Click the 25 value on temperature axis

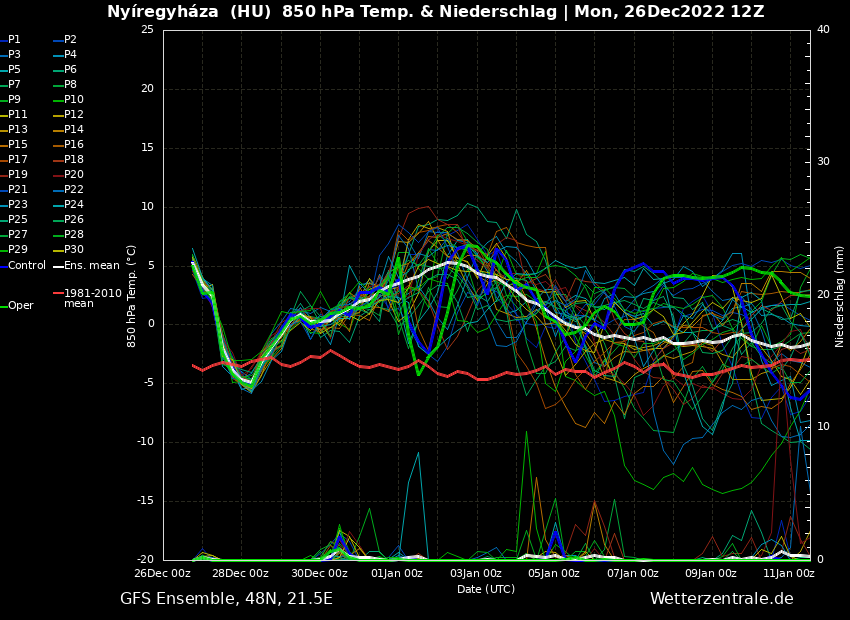(x=147, y=30)
